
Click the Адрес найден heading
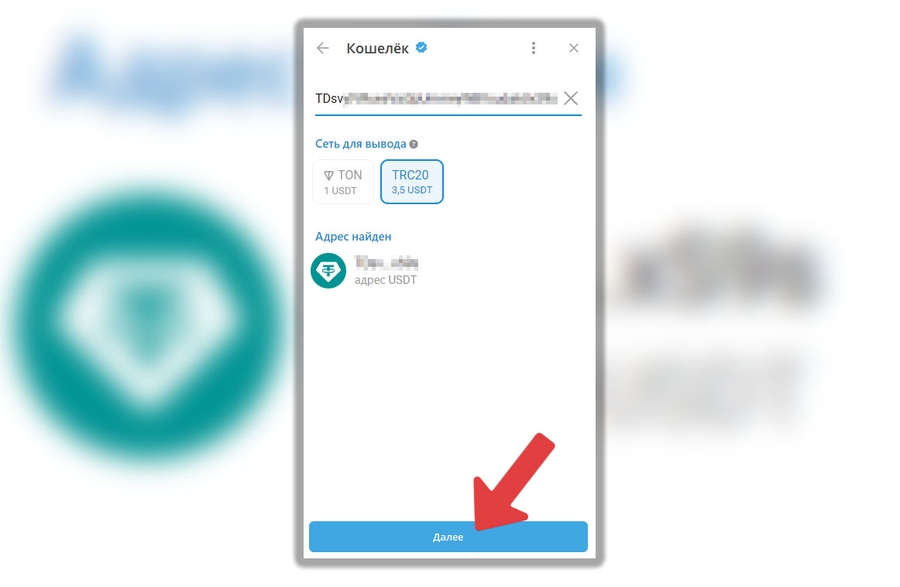pos(353,236)
